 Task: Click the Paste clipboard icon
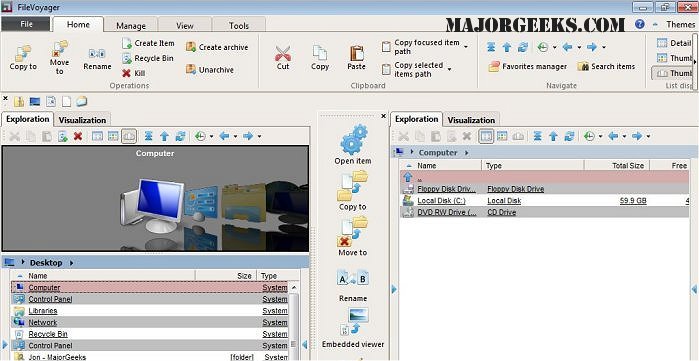pos(356,53)
